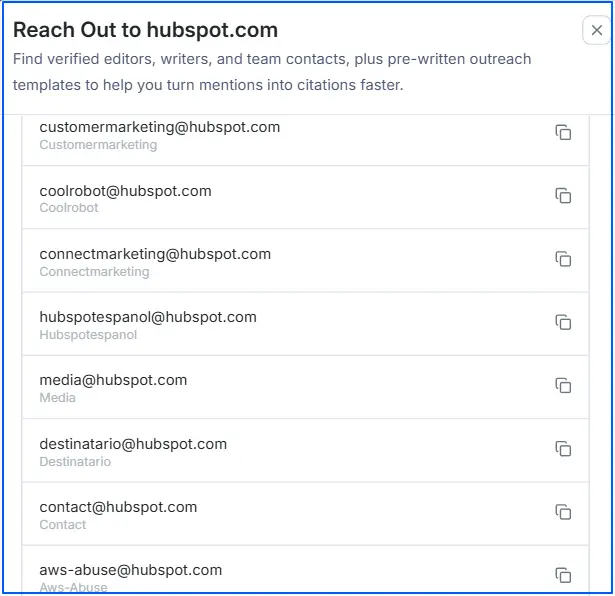Select the connectmarketing@hubspot.com email text
Image resolution: width=615 pixels, height=596 pixels.
click(x=155, y=254)
